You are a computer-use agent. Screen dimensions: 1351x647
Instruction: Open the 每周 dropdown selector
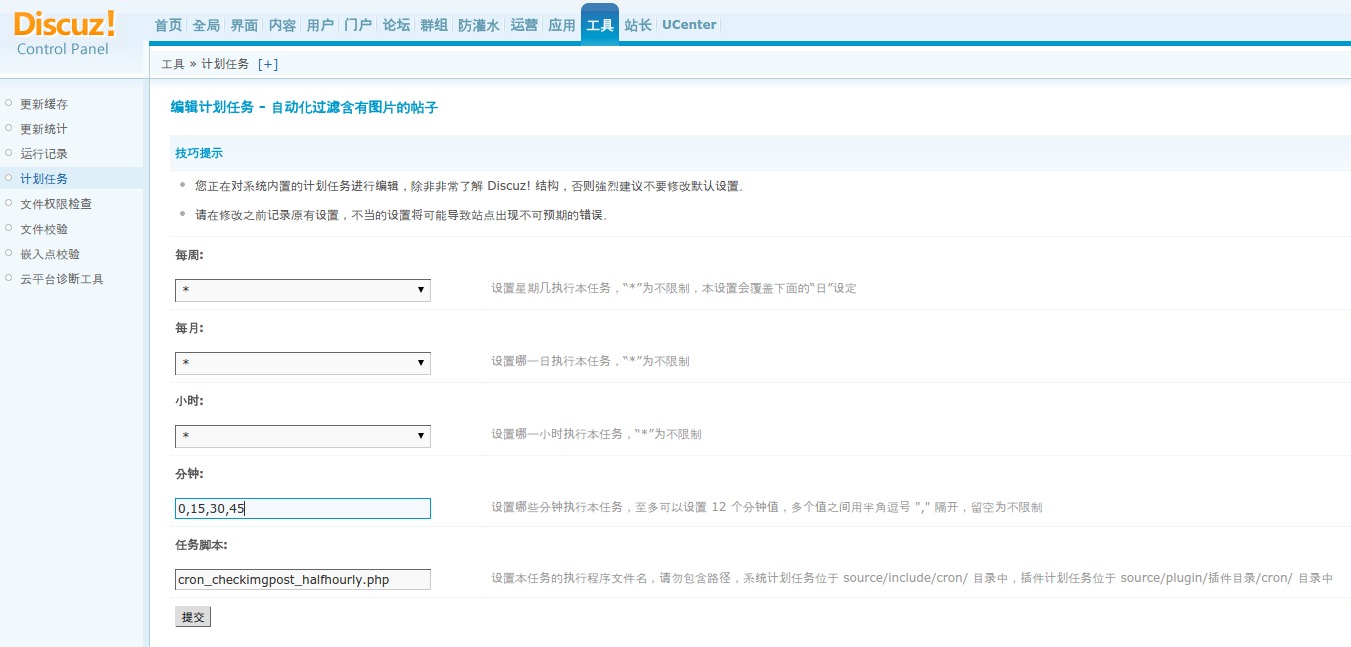tap(302, 290)
